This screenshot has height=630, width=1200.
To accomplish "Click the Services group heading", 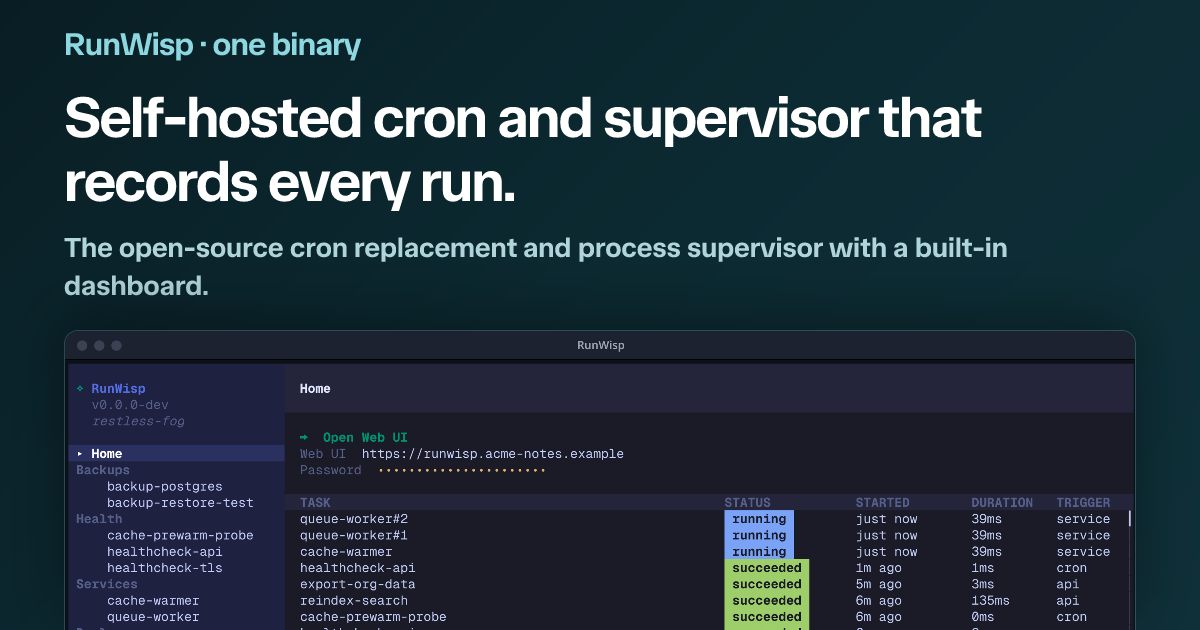I will [x=107, y=584].
